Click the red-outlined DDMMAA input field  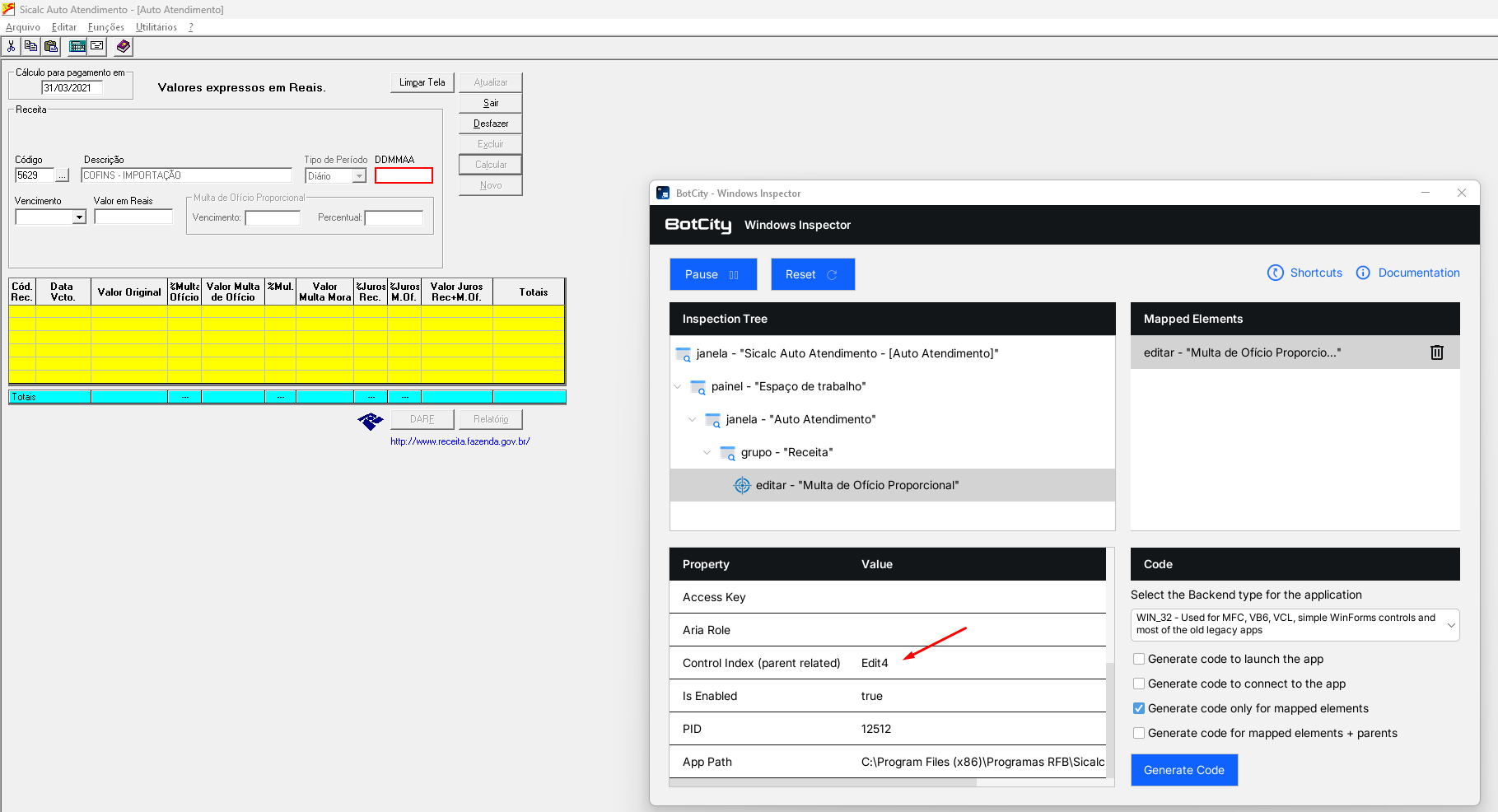(404, 175)
